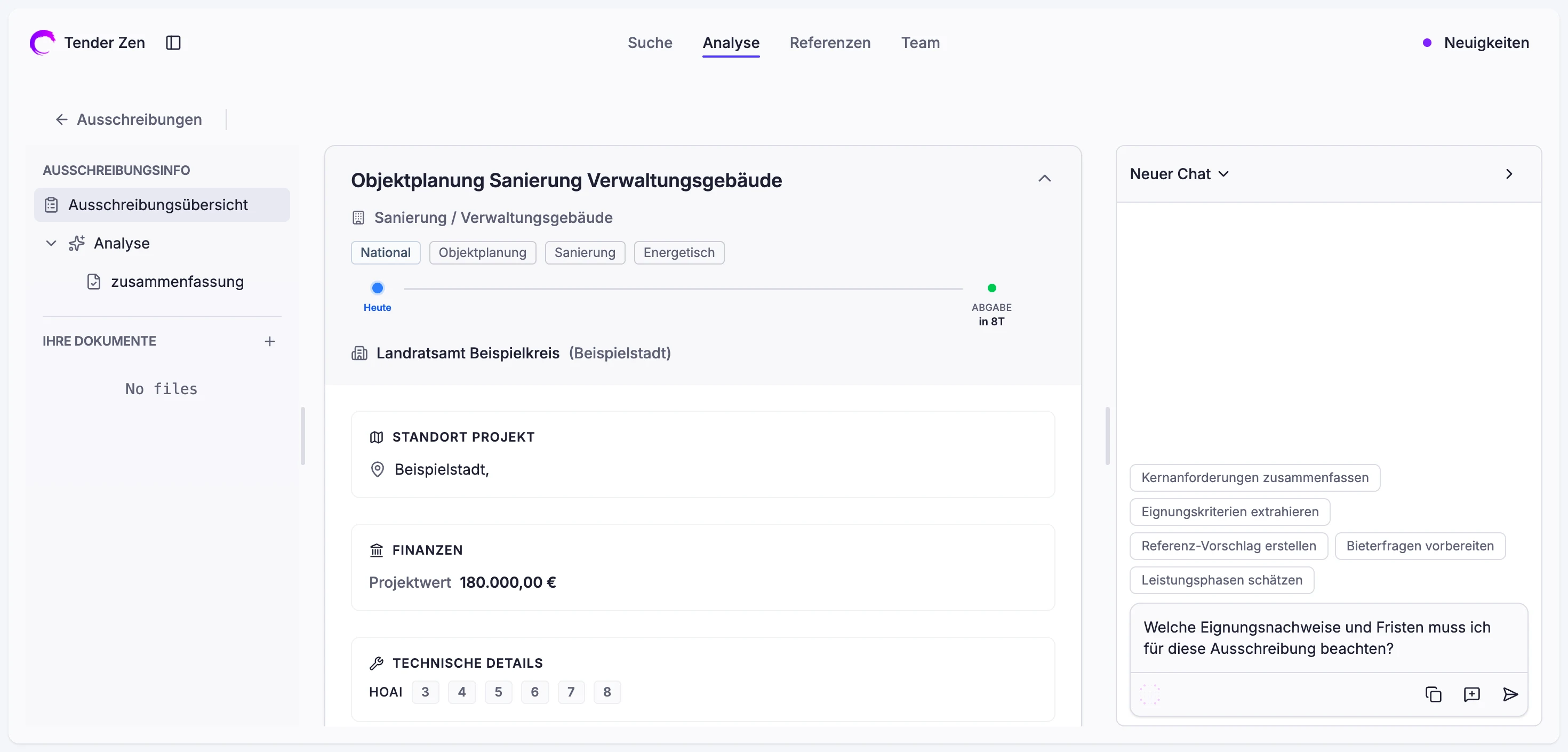Toggle HOAI phase 5 chip
Image resolution: width=1568 pixels, height=752 pixels.
click(499, 692)
